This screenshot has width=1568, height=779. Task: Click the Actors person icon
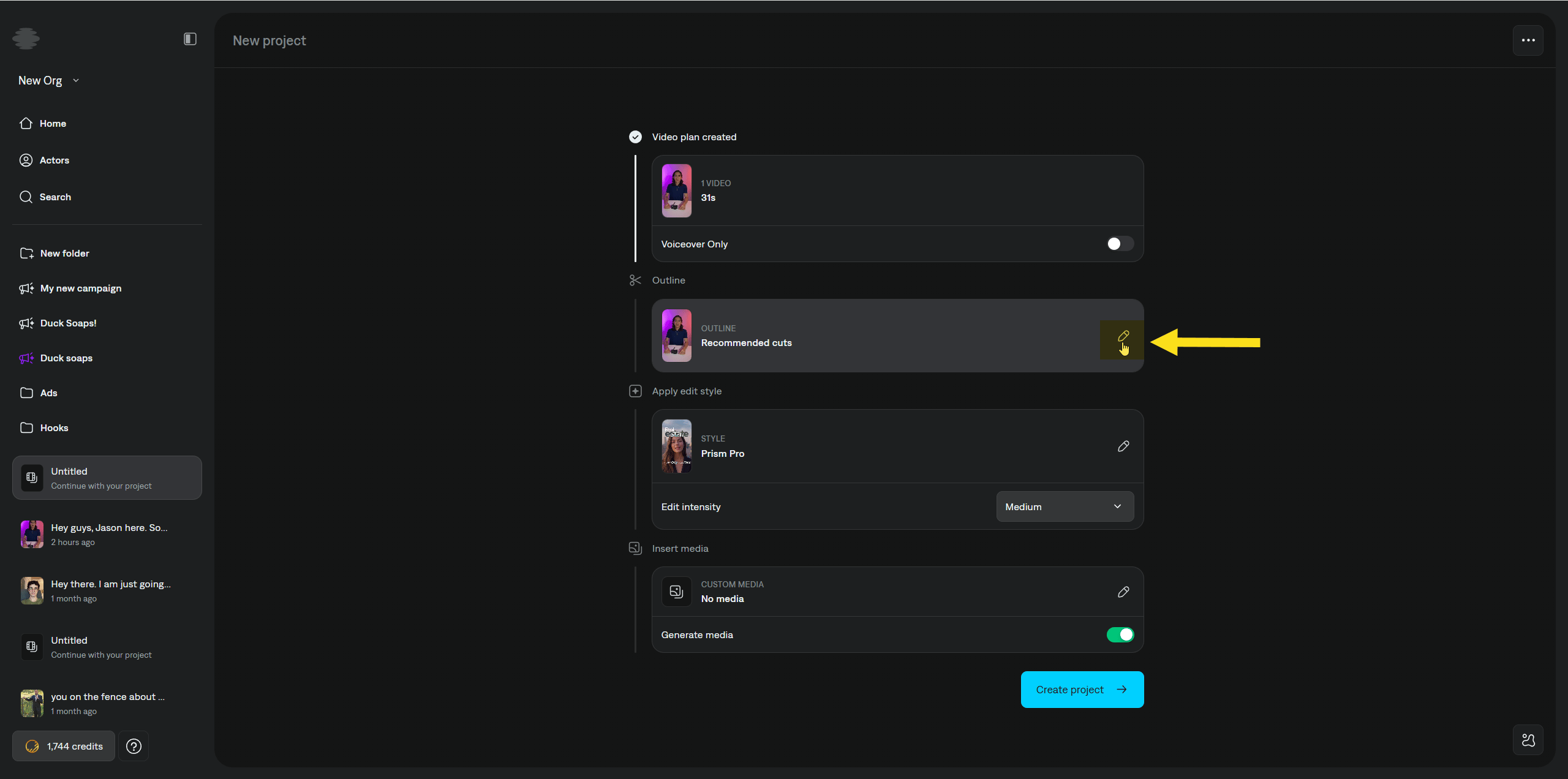26,160
